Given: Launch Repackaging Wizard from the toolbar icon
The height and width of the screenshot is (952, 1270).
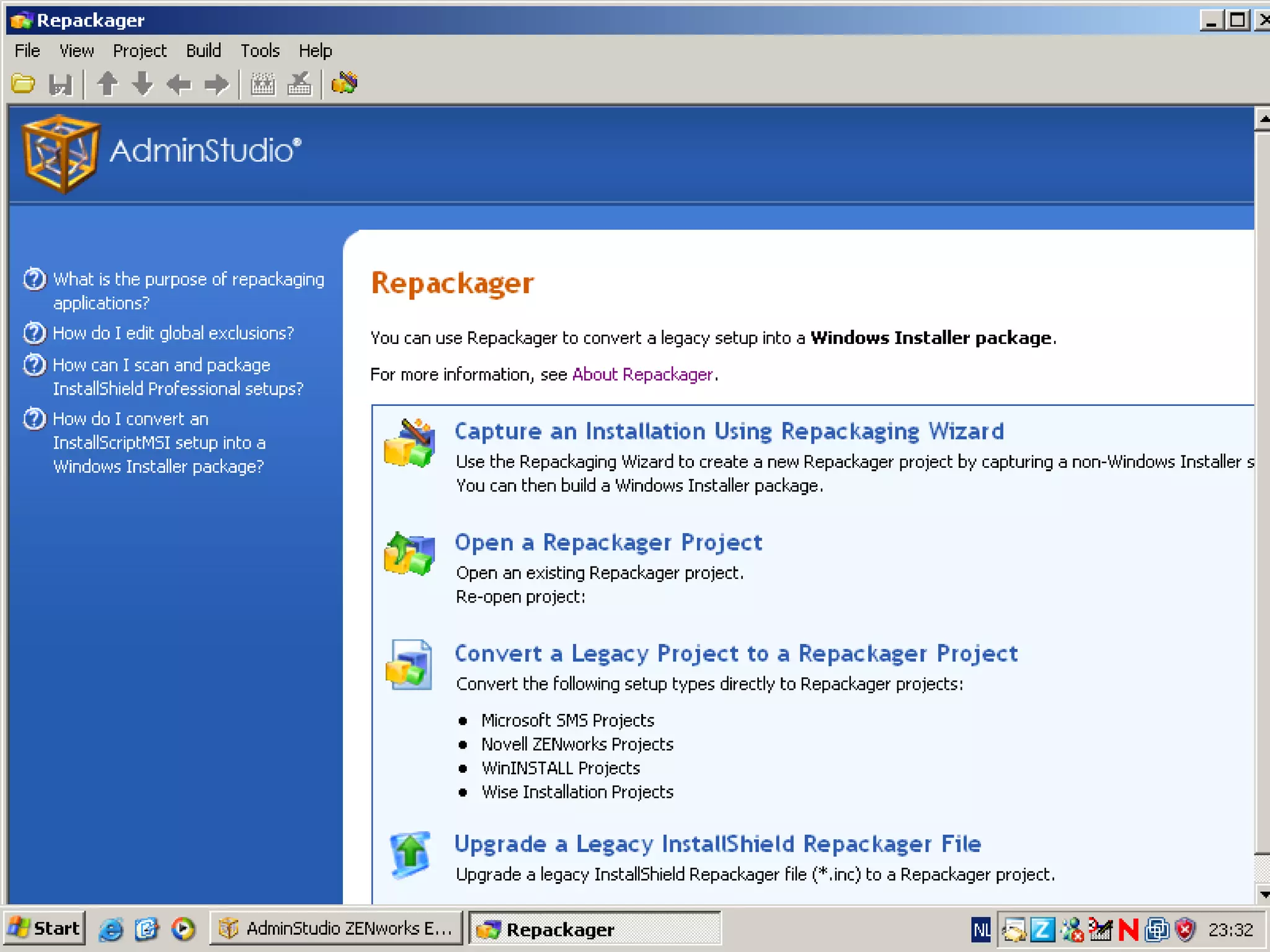Looking at the screenshot, I should pyautogui.click(x=345, y=83).
